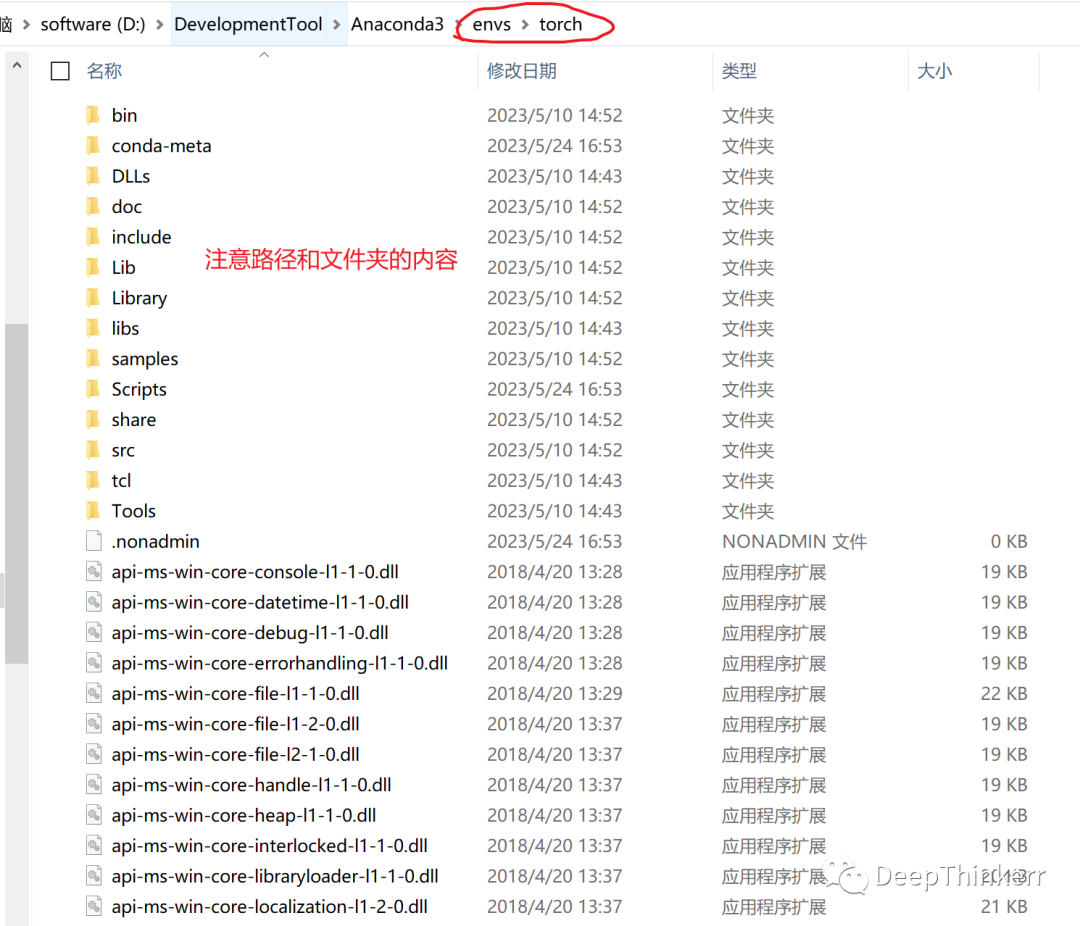The image size is (1080, 926).
Task: Select the api-ms-win-core-heap dll icon
Action: pos(94,814)
